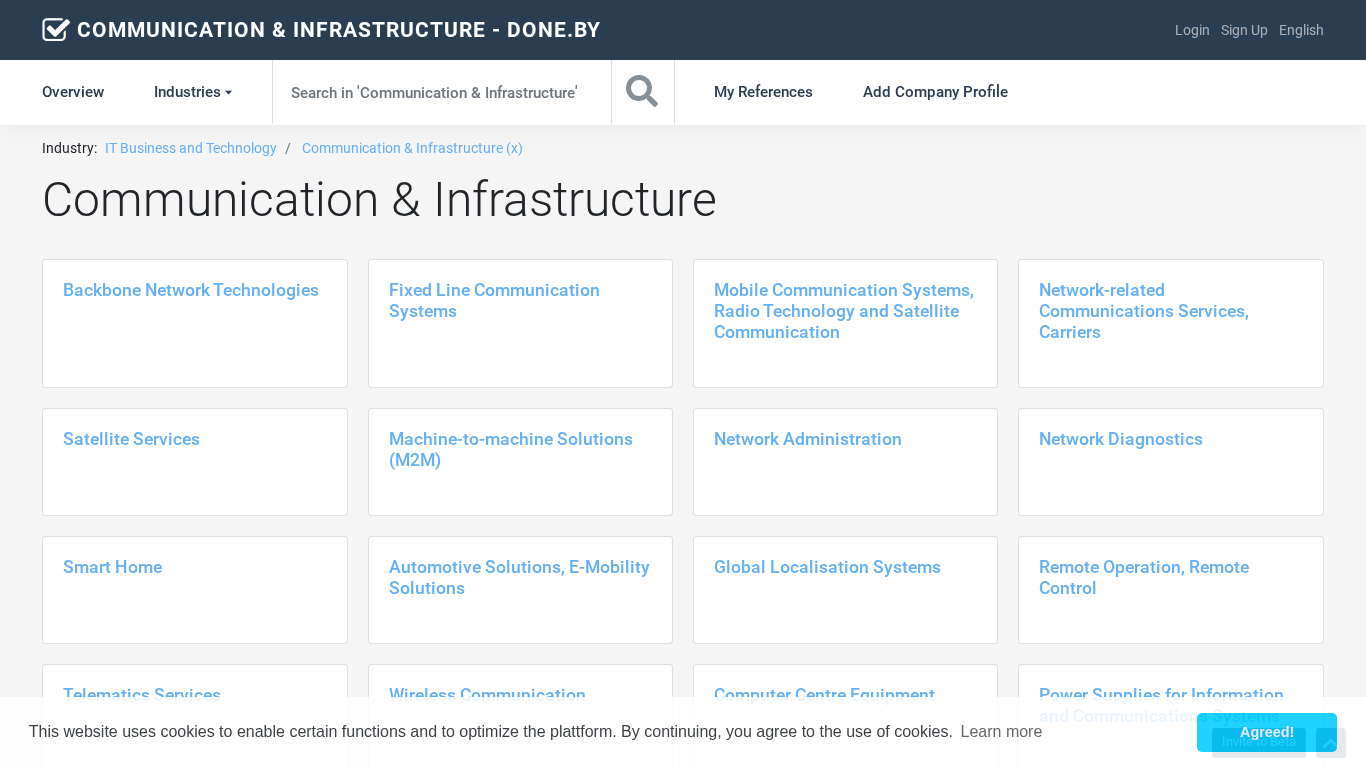
Task: Open My References page
Action: point(763,92)
